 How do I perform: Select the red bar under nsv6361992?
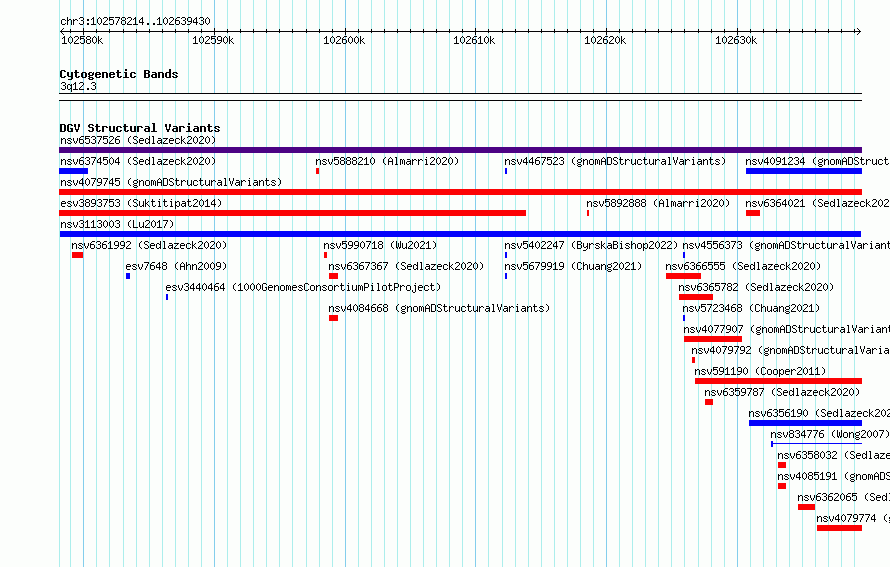coord(77,255)
